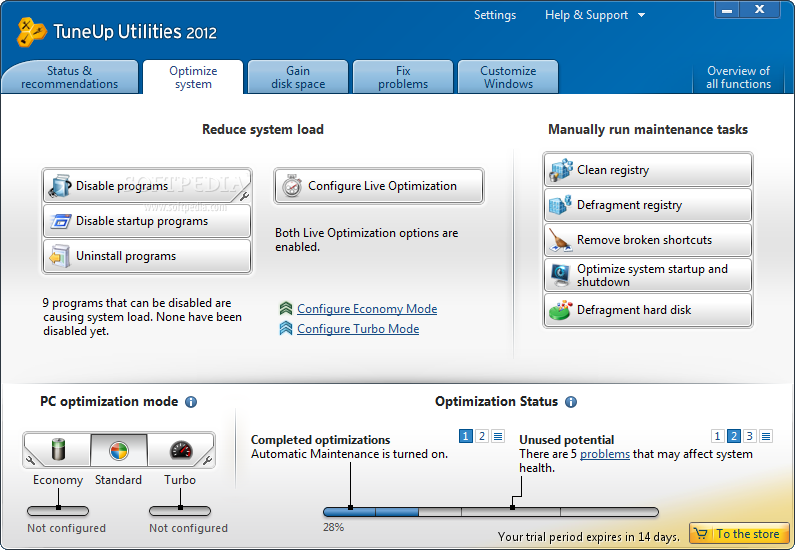
Task: Click the Uninstall programs icon
Action: click(60, 256)
